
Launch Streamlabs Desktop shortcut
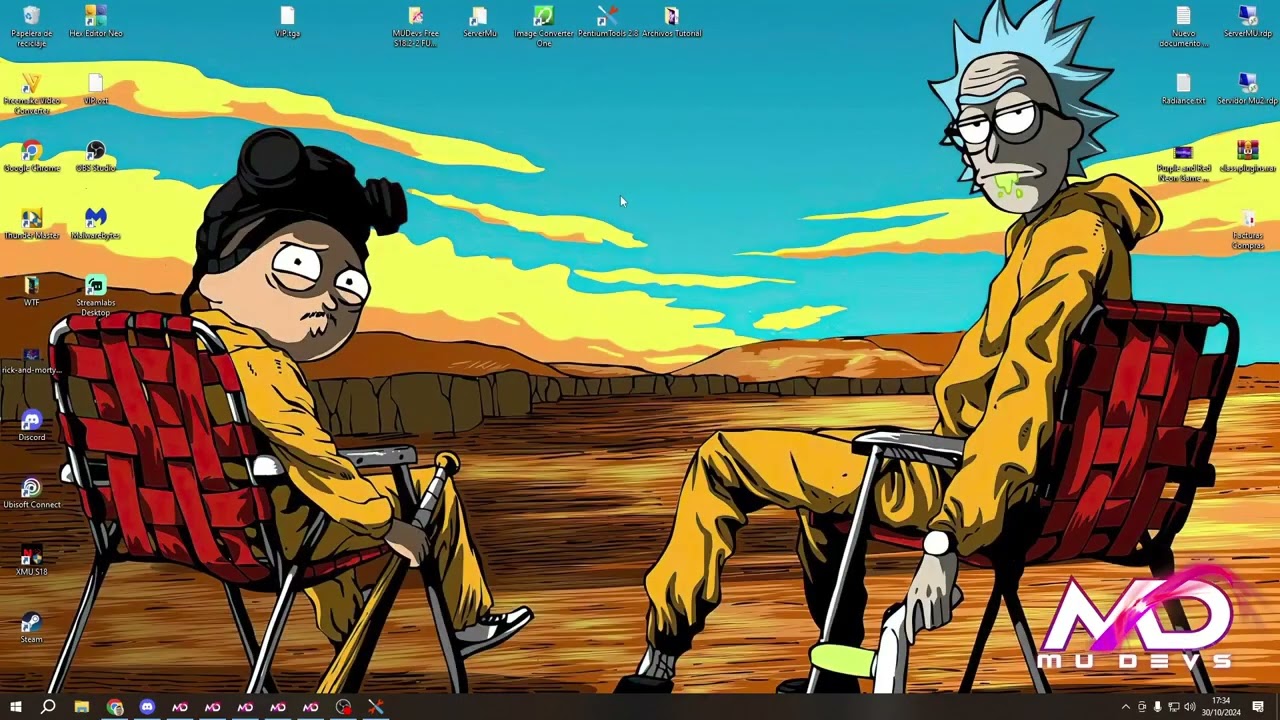[x=96, y=296]
